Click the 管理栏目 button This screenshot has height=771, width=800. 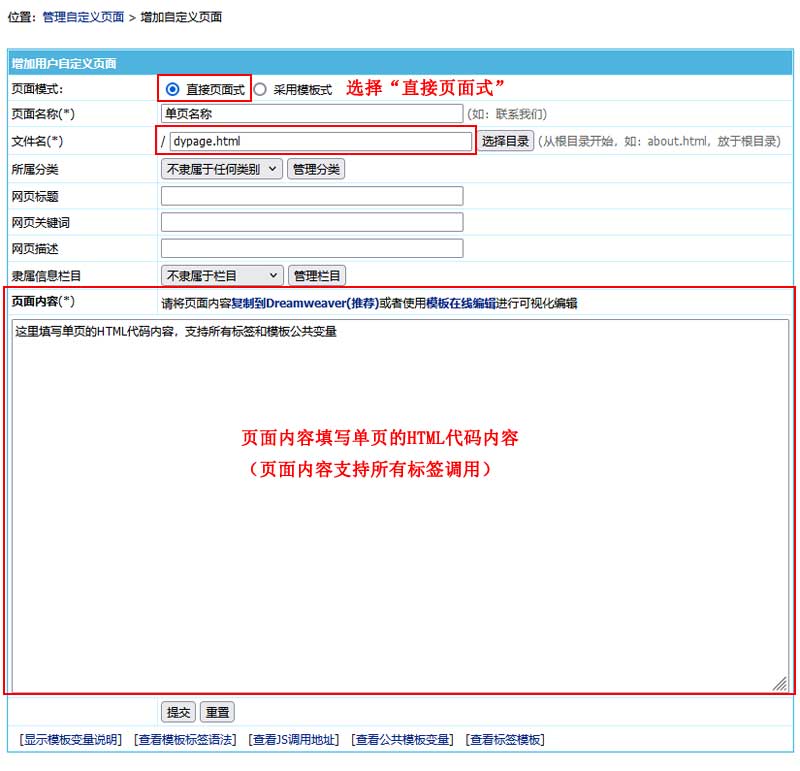pos(317,275)
